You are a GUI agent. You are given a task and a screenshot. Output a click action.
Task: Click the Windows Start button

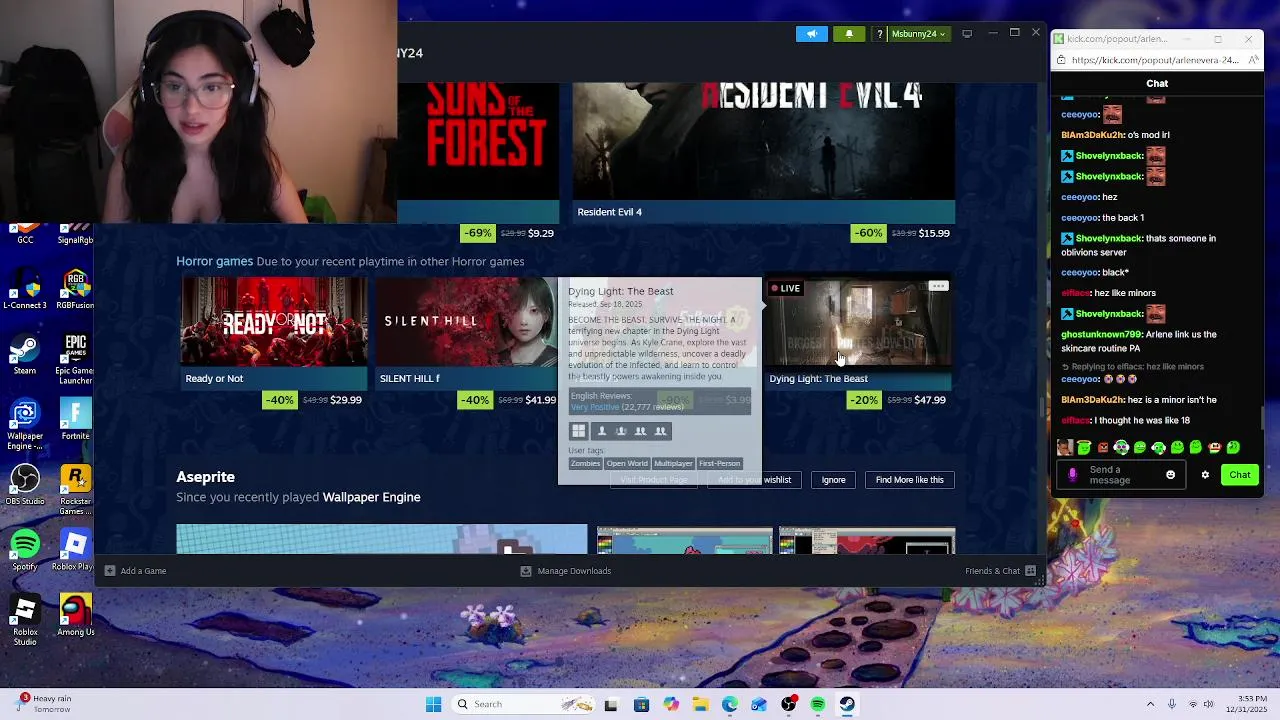[x=433, y=704]
